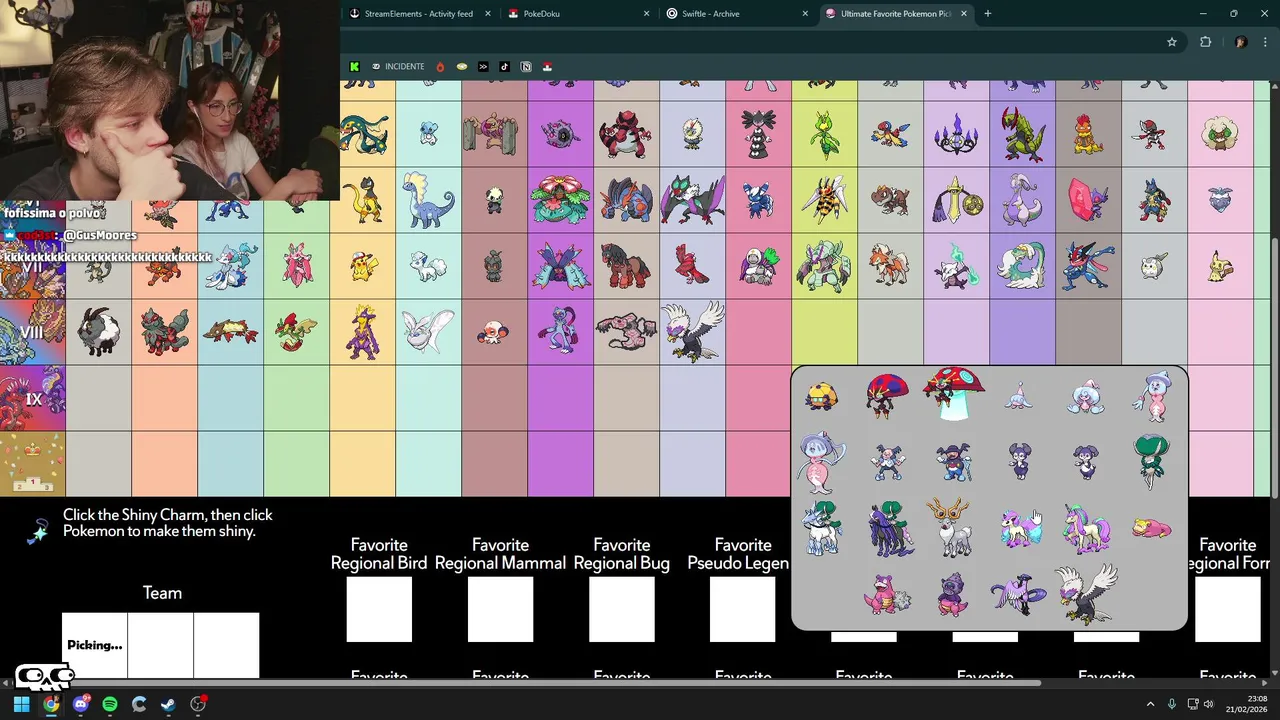Click the empty Favorite Regional Bird box

[379, 609]
